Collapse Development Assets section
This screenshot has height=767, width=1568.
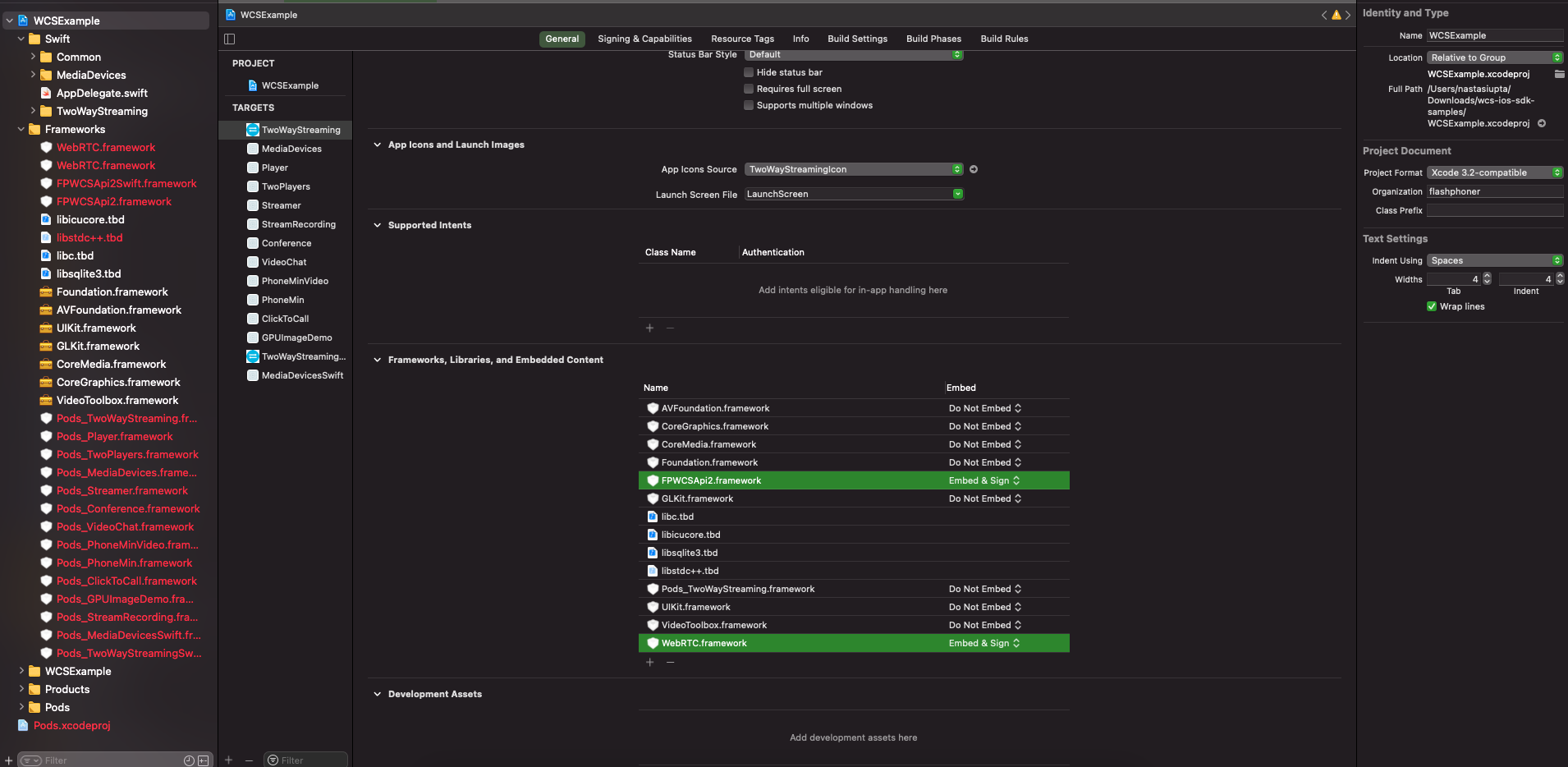pos(378,694)
